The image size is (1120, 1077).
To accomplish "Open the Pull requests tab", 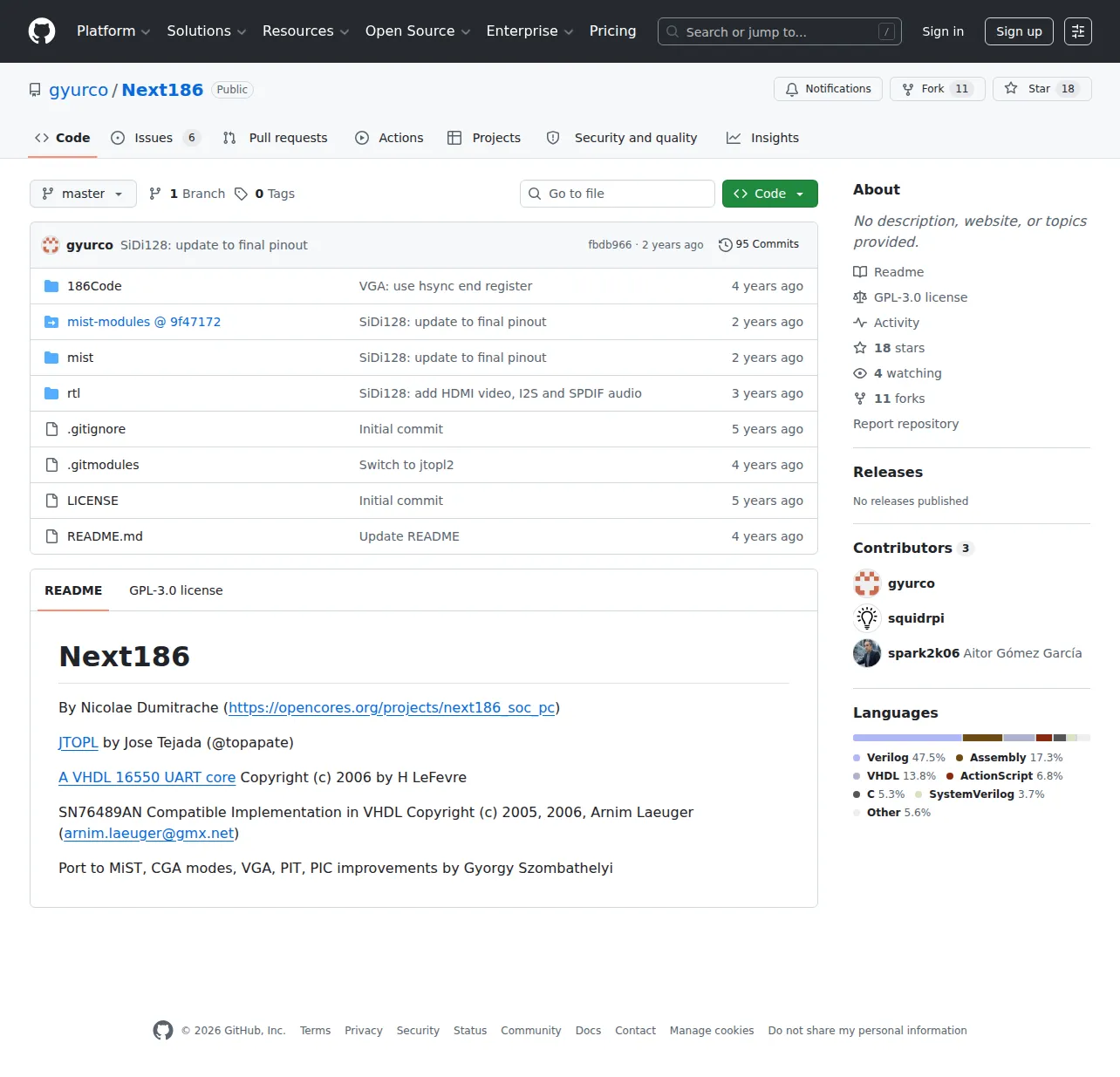I will (x=276, y=138).
